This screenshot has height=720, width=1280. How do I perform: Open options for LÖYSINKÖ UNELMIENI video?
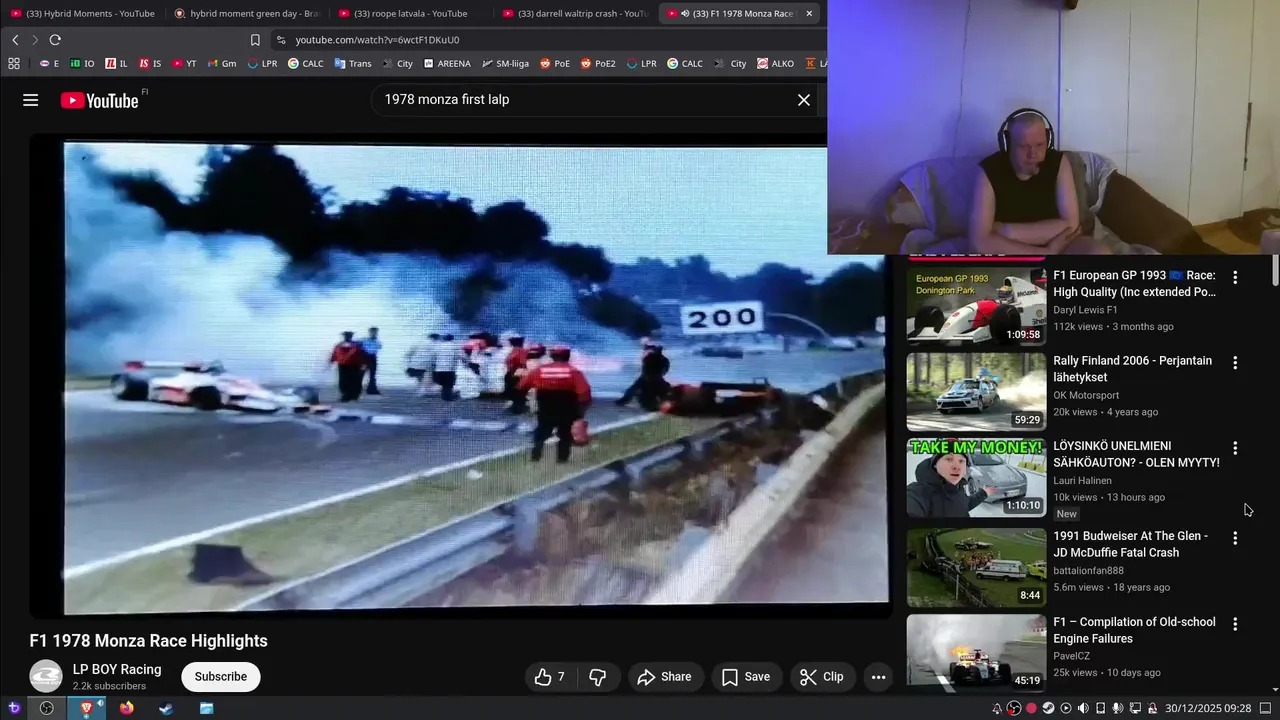point(1235,448)
